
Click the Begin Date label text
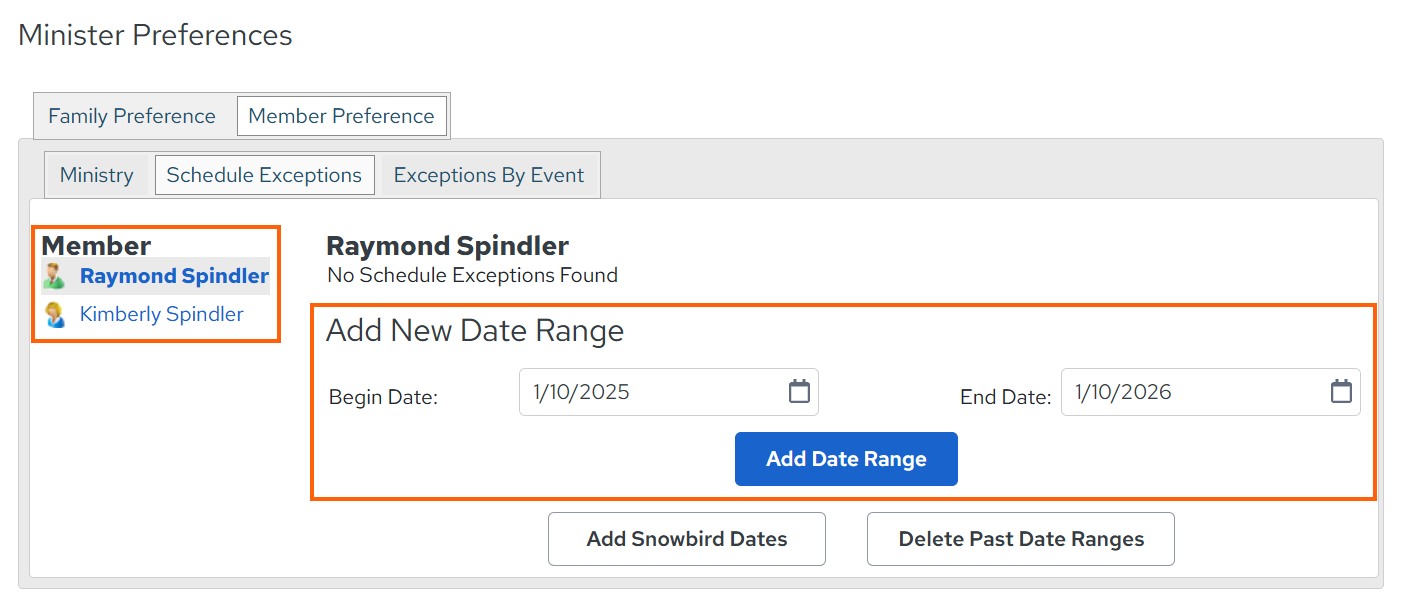384,397
